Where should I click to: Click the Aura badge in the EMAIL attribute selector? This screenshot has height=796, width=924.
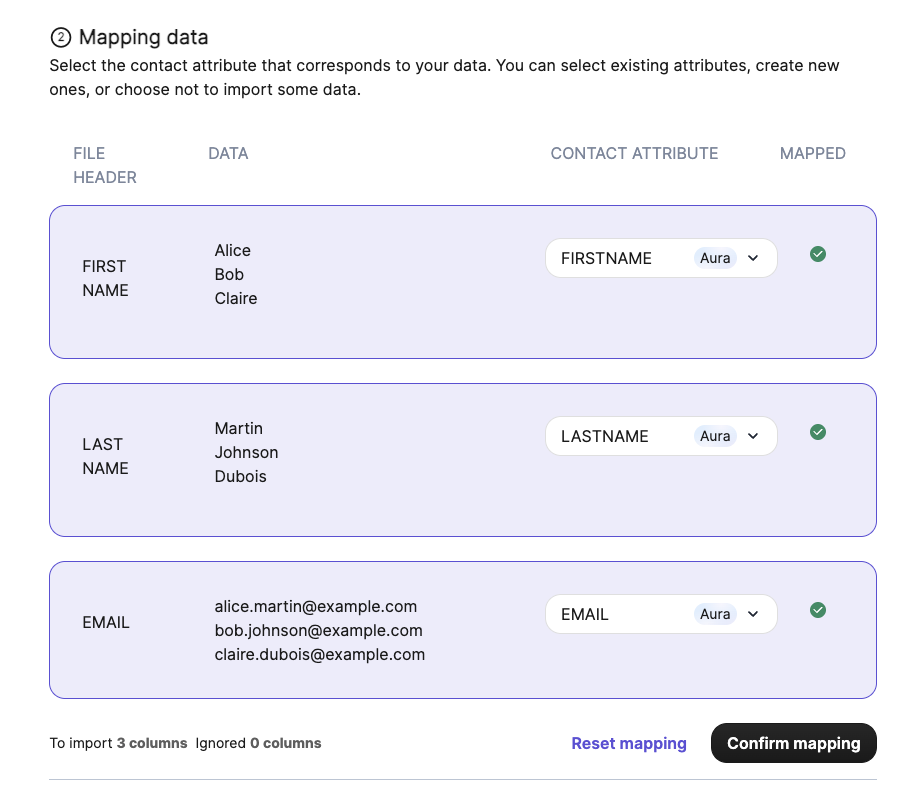coord(715,614)
